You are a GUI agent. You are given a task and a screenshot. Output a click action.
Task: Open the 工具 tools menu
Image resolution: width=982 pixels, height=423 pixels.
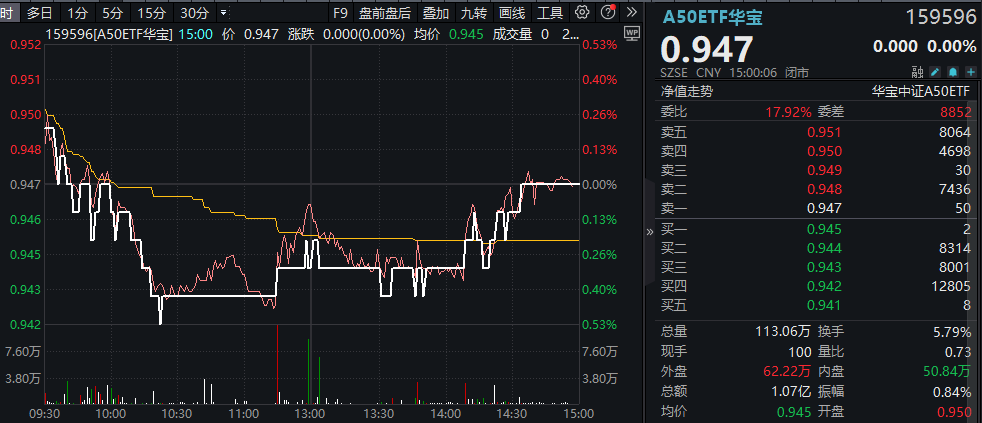pos(550,13)
